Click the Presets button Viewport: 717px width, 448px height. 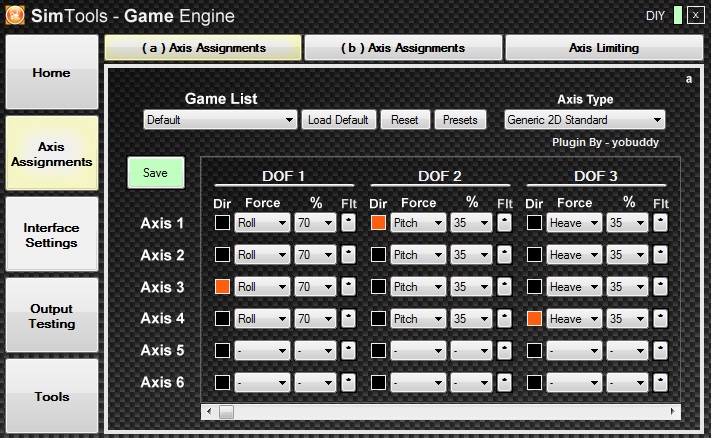[x=460, y=120]
